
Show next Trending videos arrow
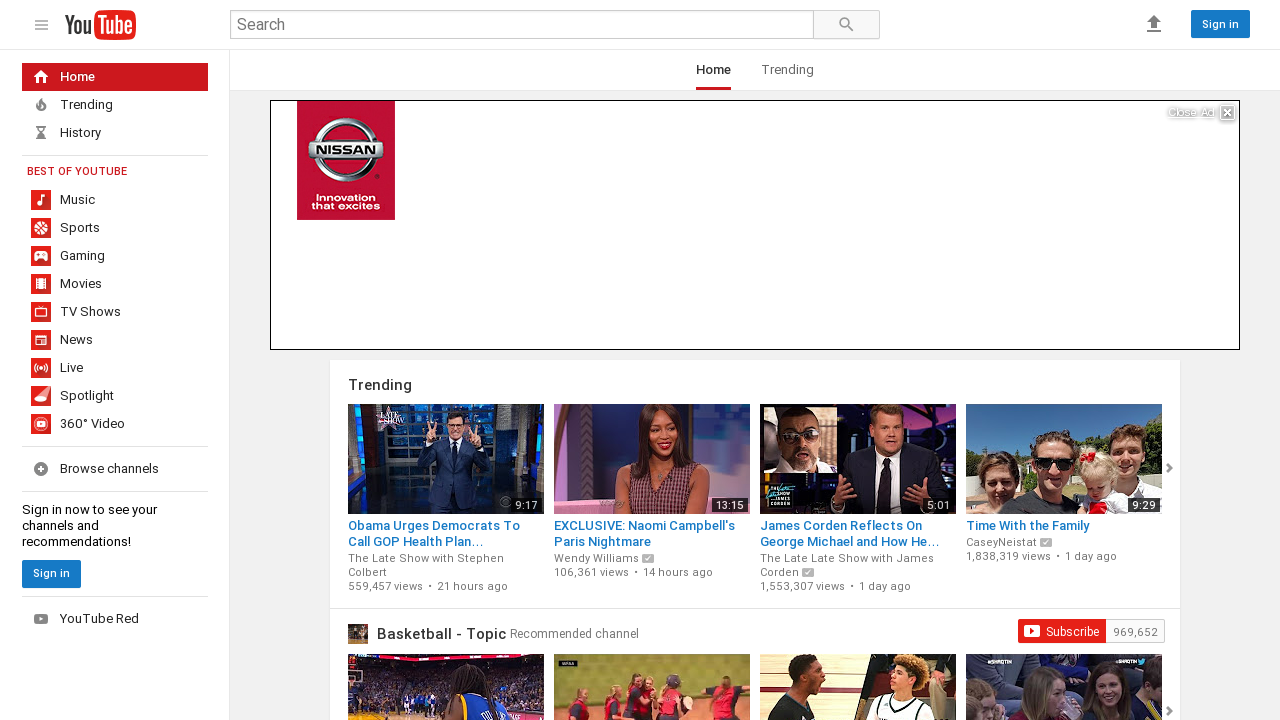click(x=1169, y=468)
